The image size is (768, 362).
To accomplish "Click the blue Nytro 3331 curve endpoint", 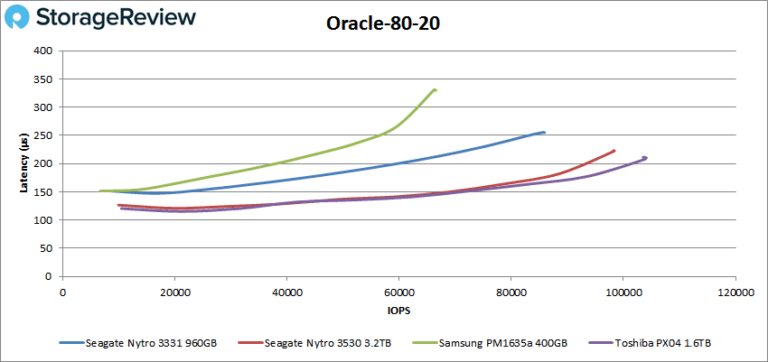I will (x=543, y=132).
